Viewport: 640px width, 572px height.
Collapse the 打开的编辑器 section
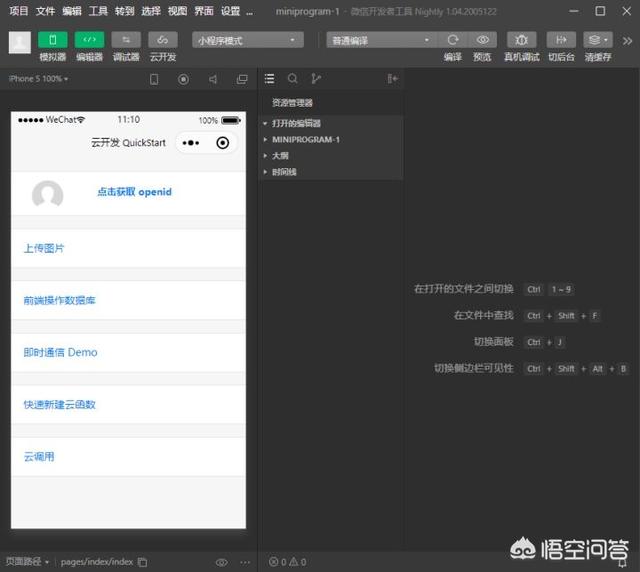click(x=332, y=123)
